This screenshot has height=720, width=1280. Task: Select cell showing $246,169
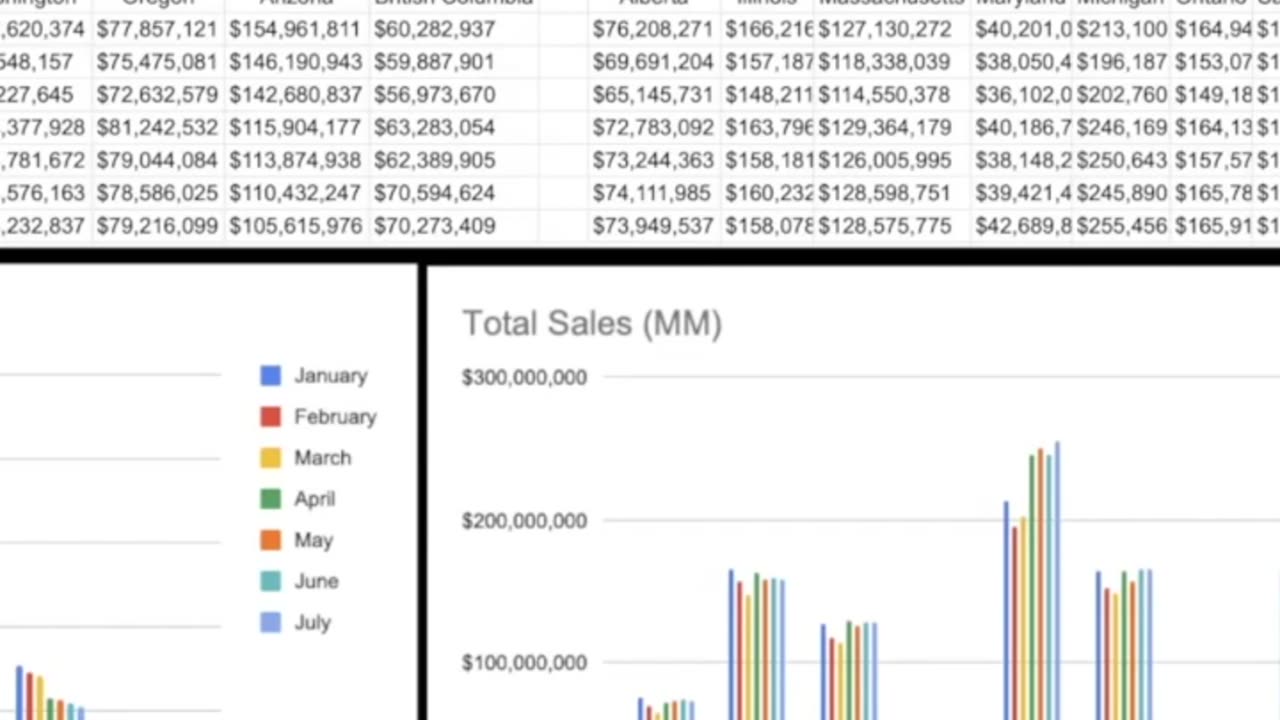(1121, 128)
